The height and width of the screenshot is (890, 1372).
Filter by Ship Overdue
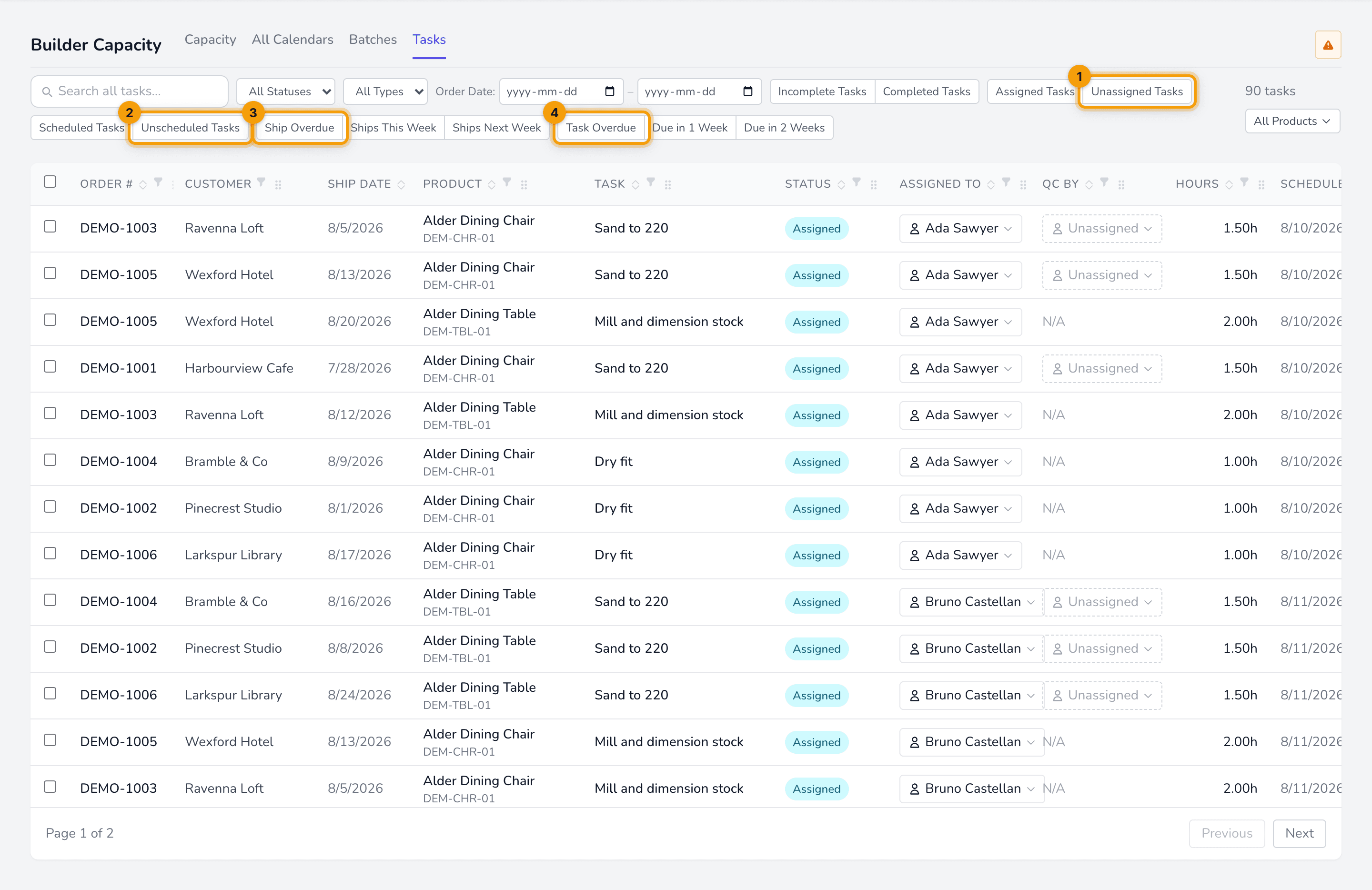click(299, 127)
